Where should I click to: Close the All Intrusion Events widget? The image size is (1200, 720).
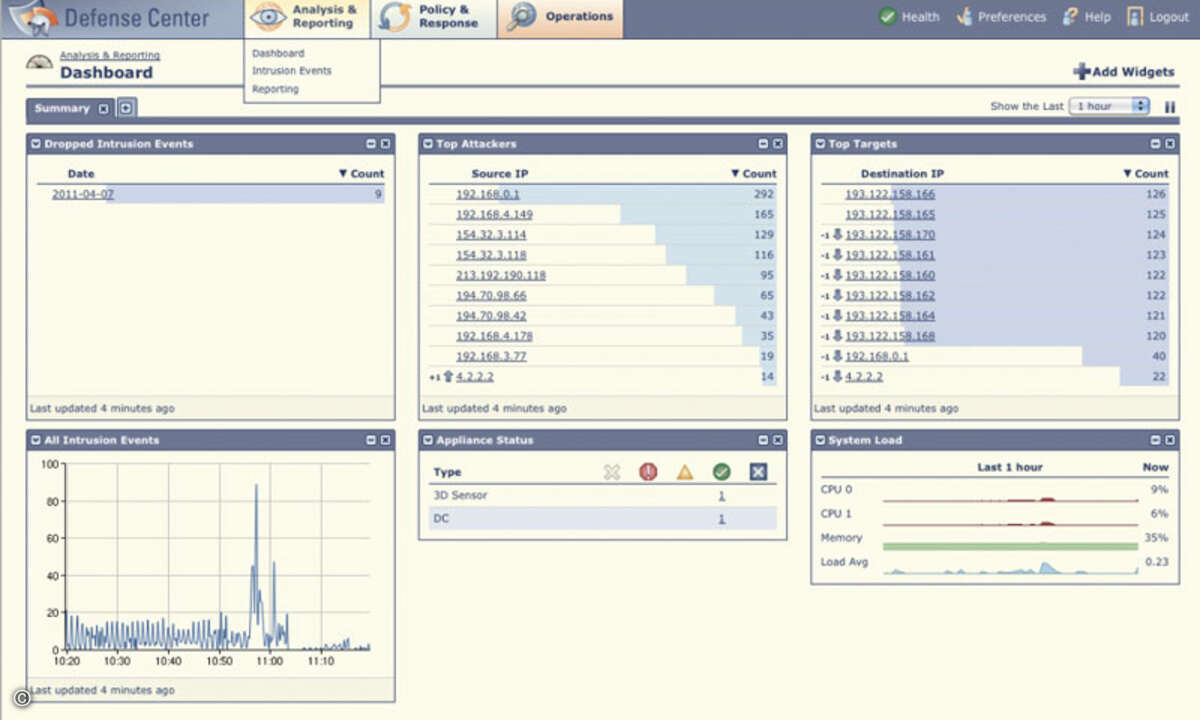385,440
